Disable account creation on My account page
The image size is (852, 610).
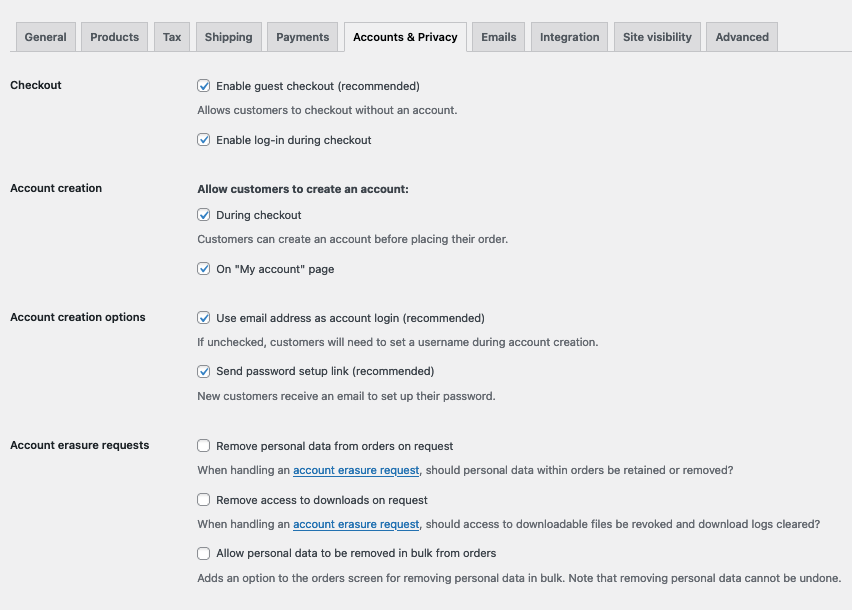tap(203, 268)
